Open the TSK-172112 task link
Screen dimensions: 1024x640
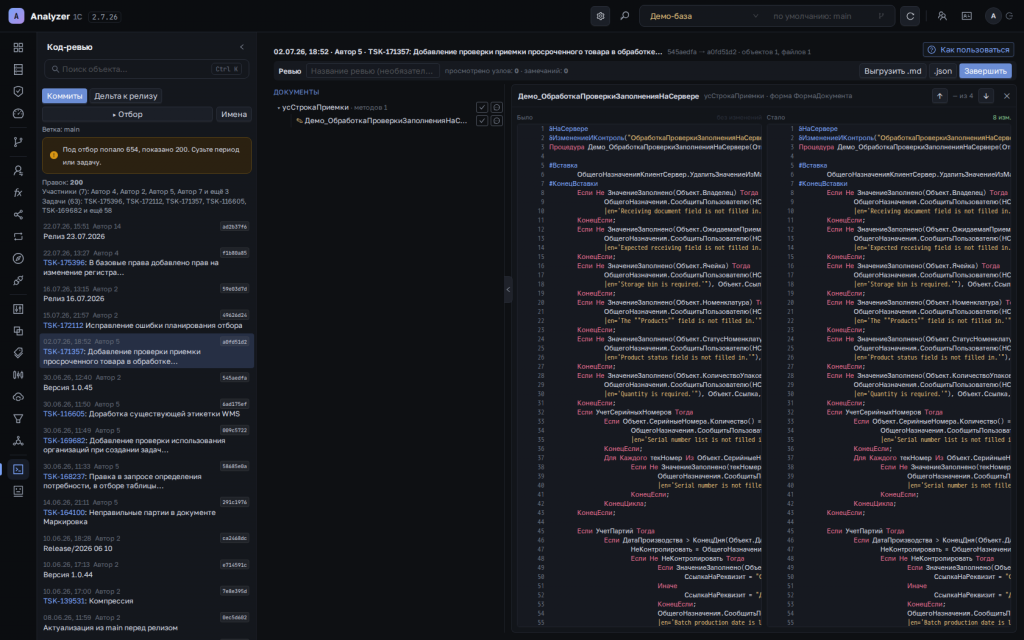[x=63, y=325]
